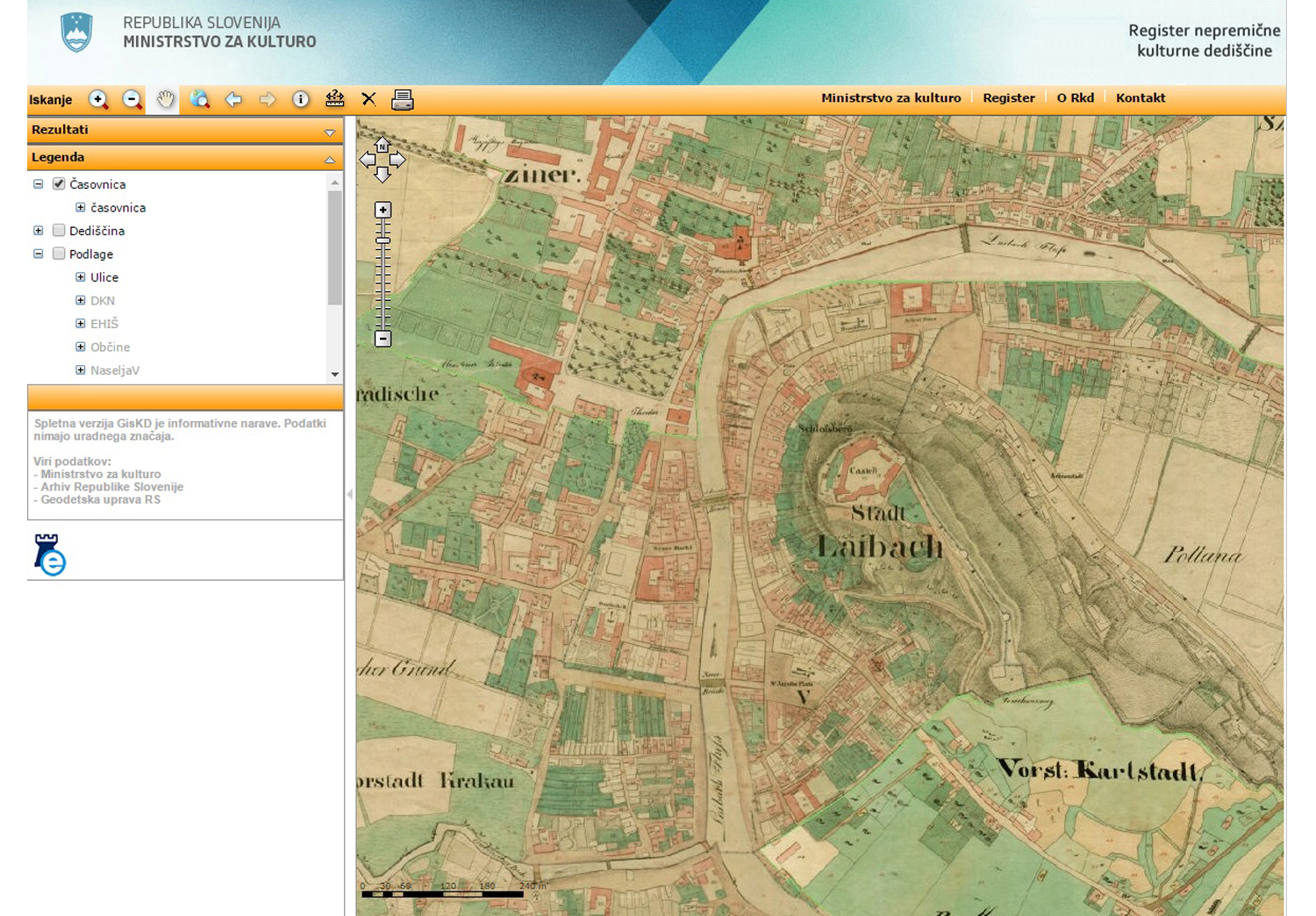Click the map zoom slider handle
This screenshot has width=1316, height=916.
383,240
